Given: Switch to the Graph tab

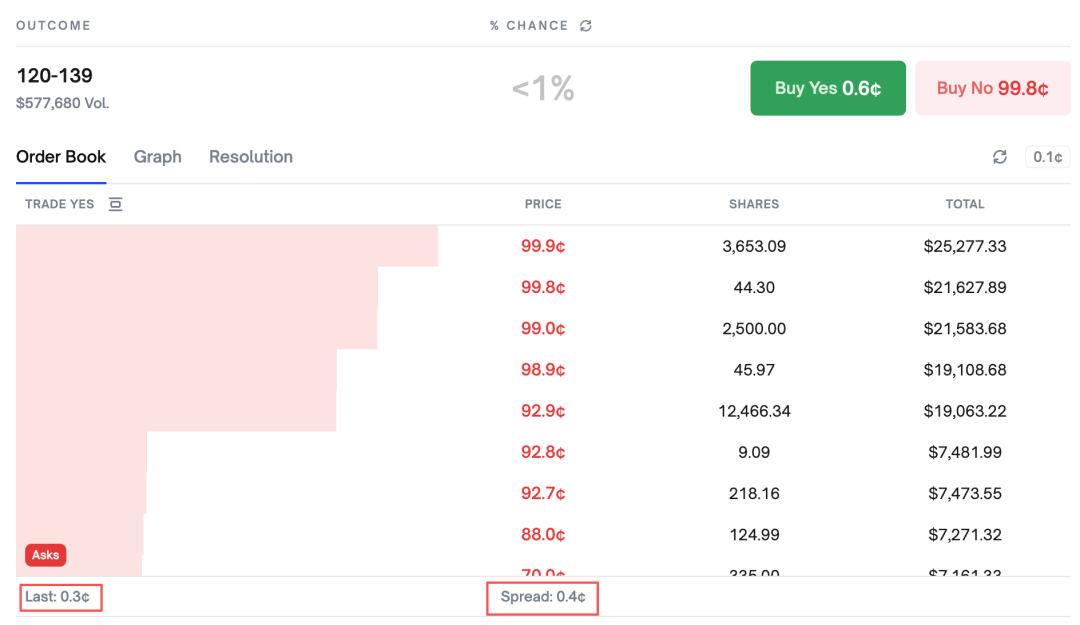Looking at the screenshot, I should point(157,157).
